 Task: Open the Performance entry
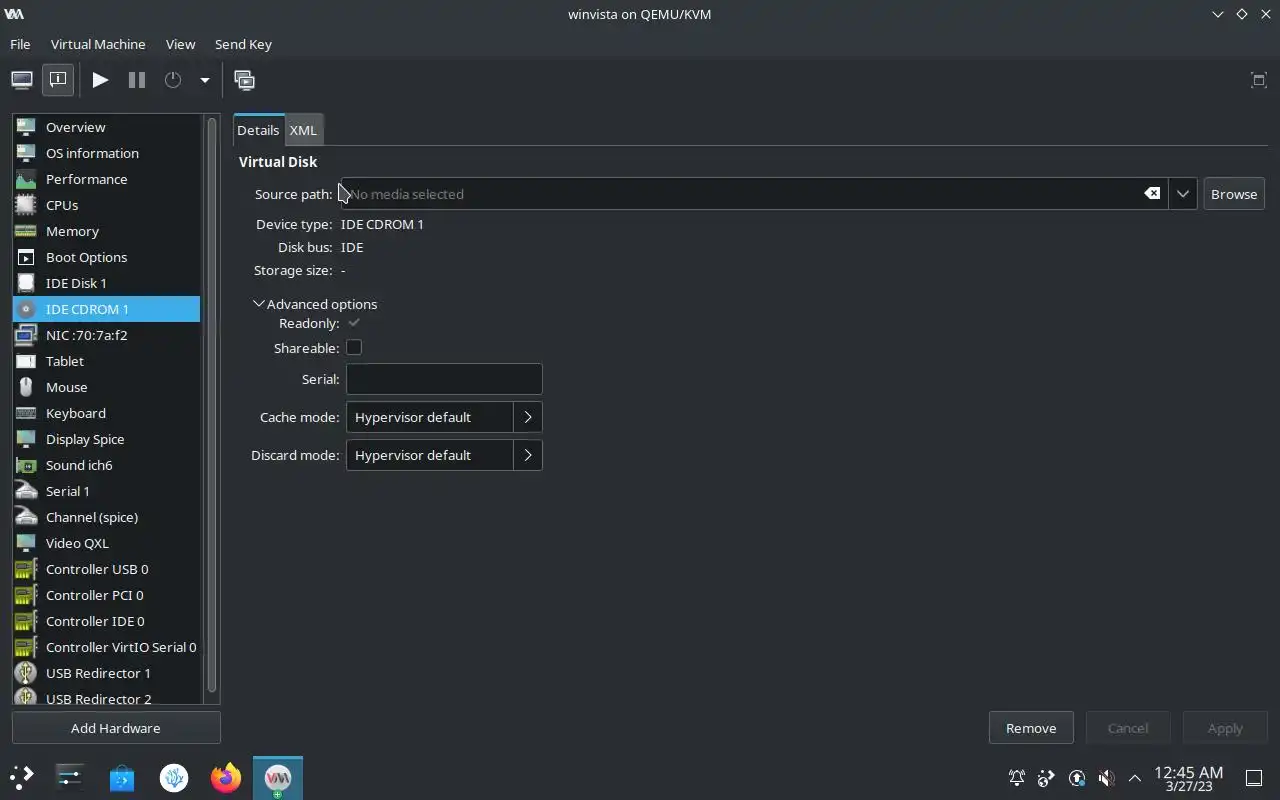coord(106,179)
